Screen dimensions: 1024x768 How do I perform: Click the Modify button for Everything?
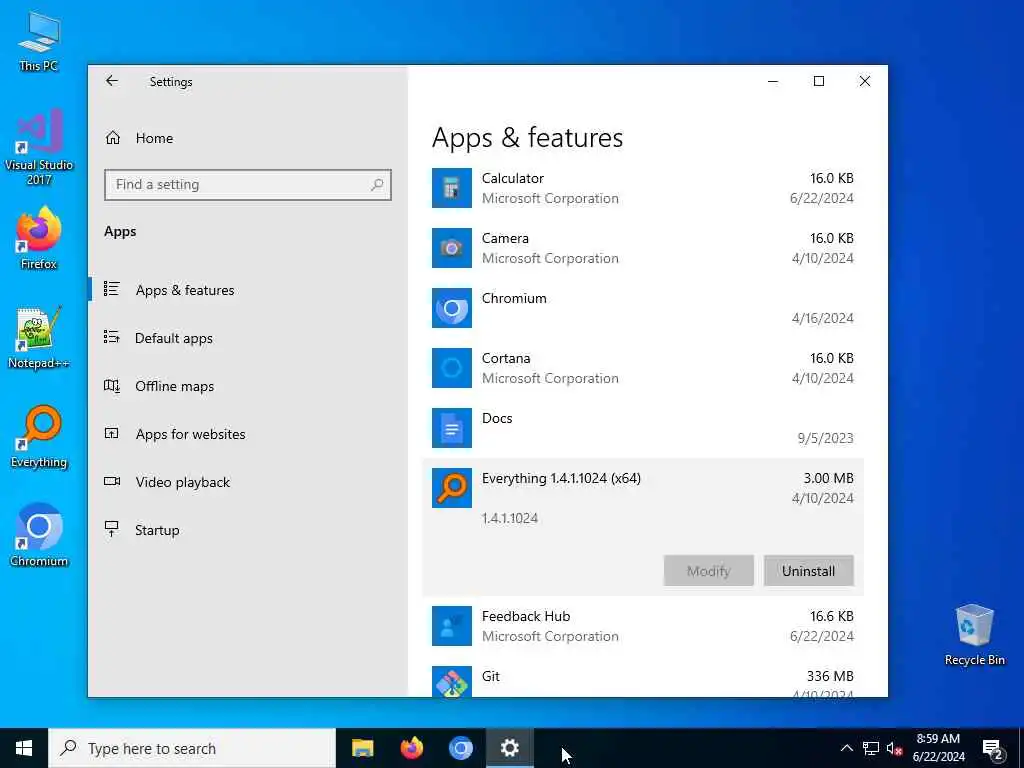point(709,571)
